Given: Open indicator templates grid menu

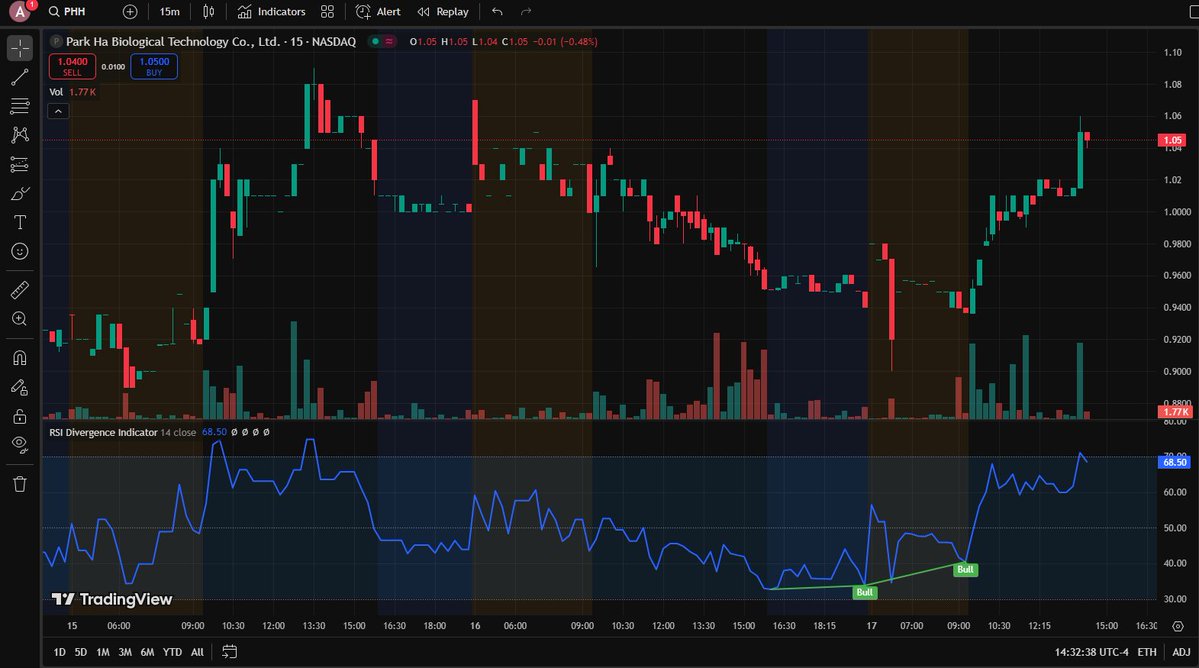Looking at the screenshot, I should click(x=327, y=11).
